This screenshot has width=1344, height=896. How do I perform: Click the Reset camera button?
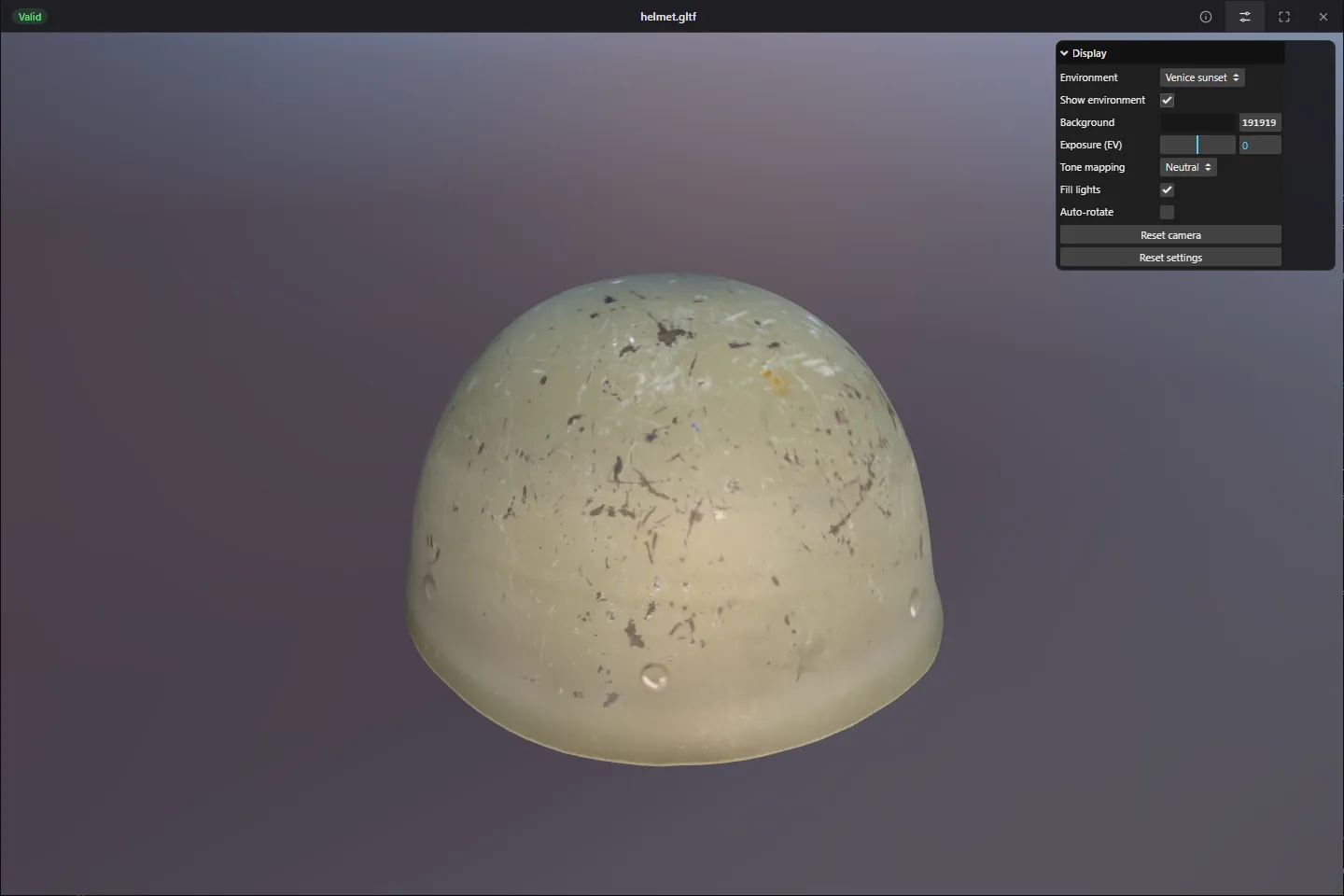[x=1170, y=235]
